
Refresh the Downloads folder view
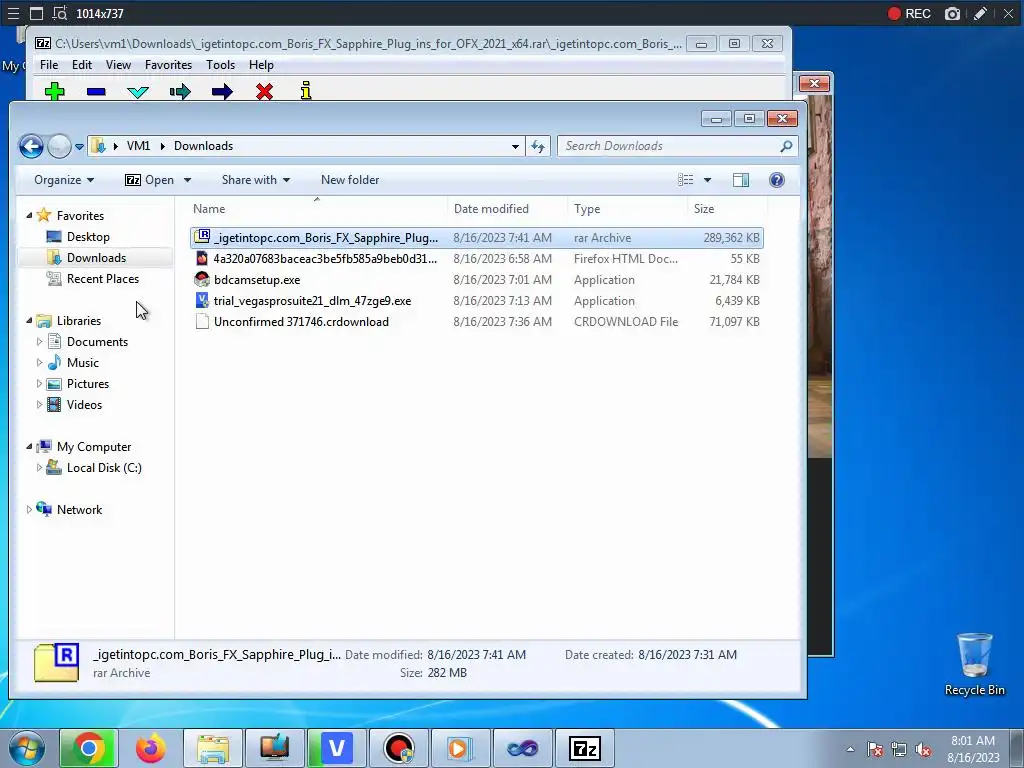[538, 146]
